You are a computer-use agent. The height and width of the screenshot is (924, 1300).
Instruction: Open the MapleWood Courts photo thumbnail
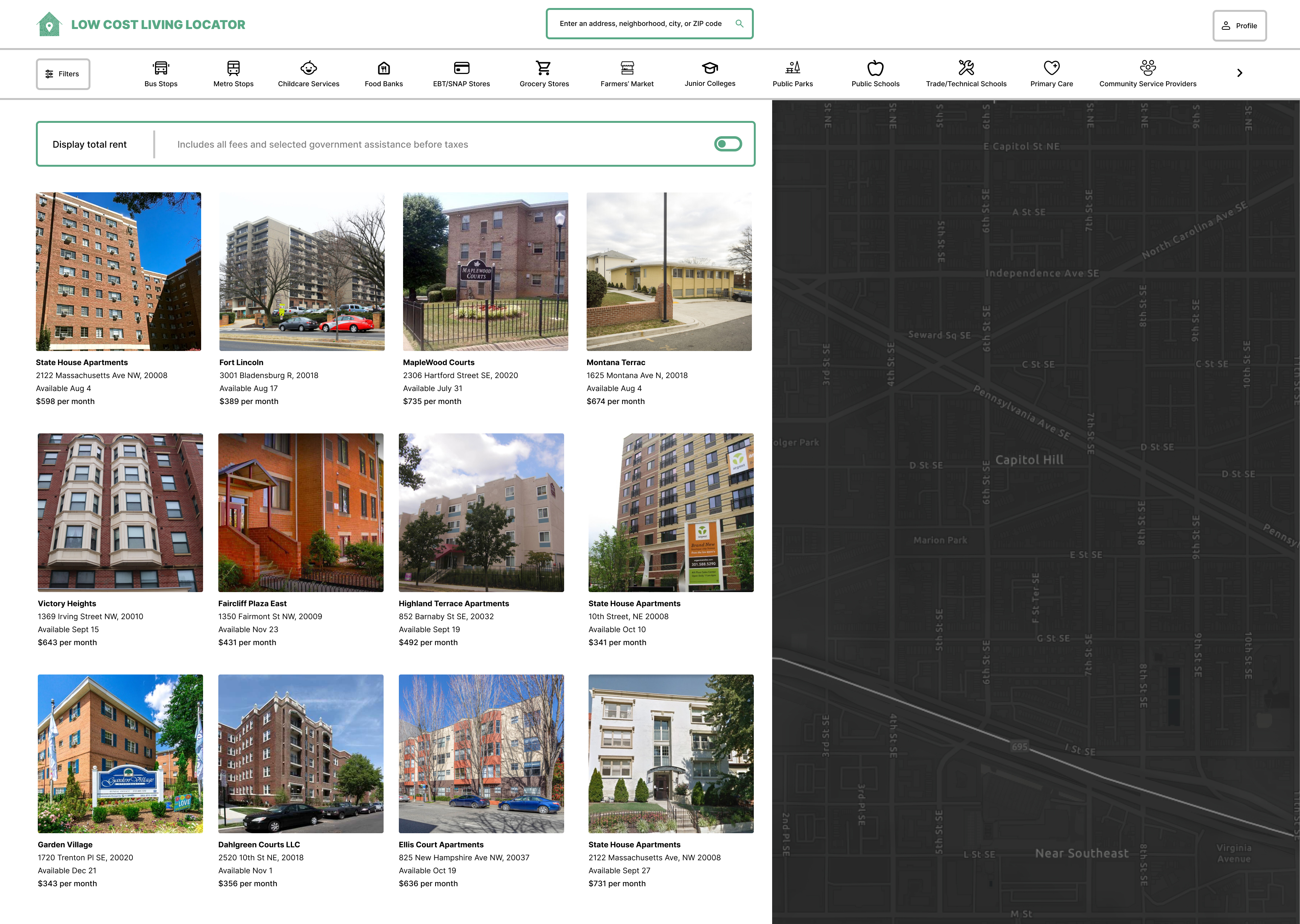[485, 271]
